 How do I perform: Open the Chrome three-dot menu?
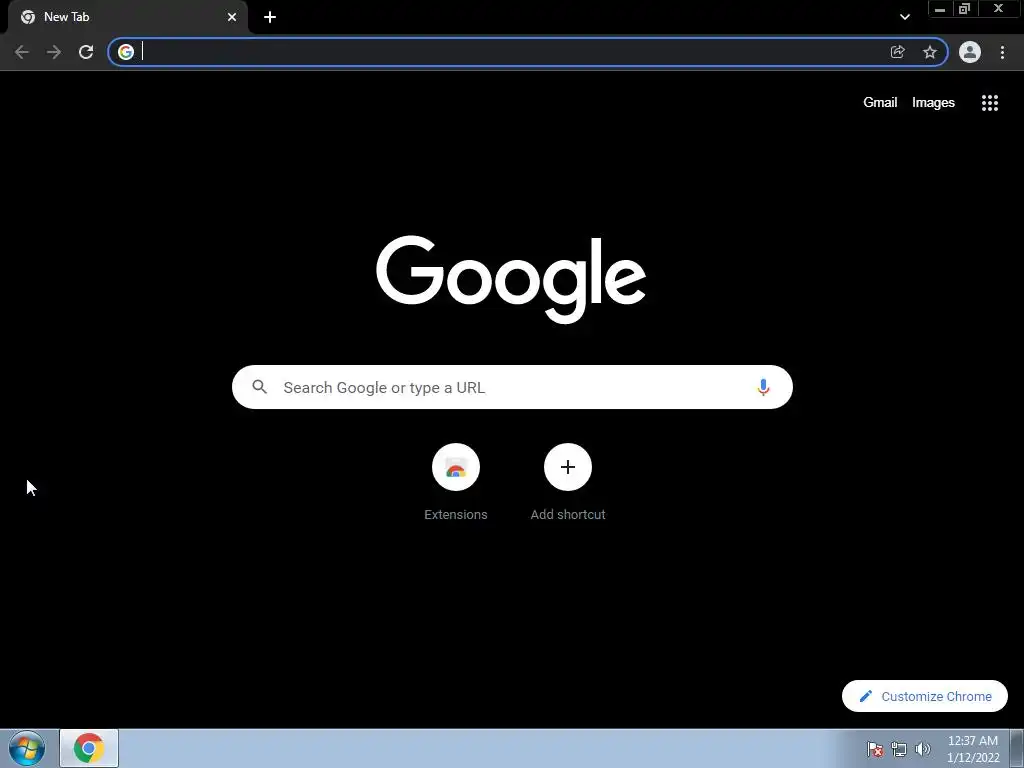1002,52
